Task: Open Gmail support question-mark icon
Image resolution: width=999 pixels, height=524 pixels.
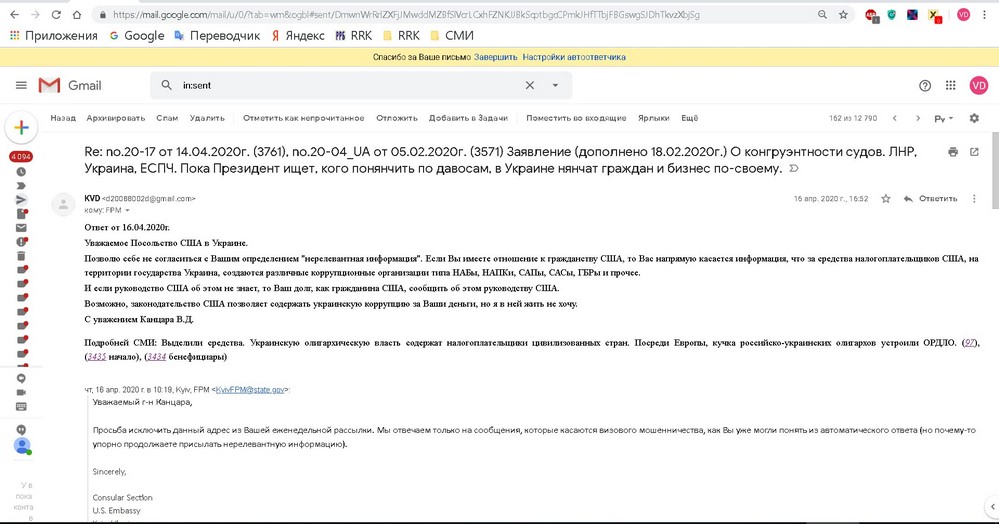Action: click(x=925, y=85)
